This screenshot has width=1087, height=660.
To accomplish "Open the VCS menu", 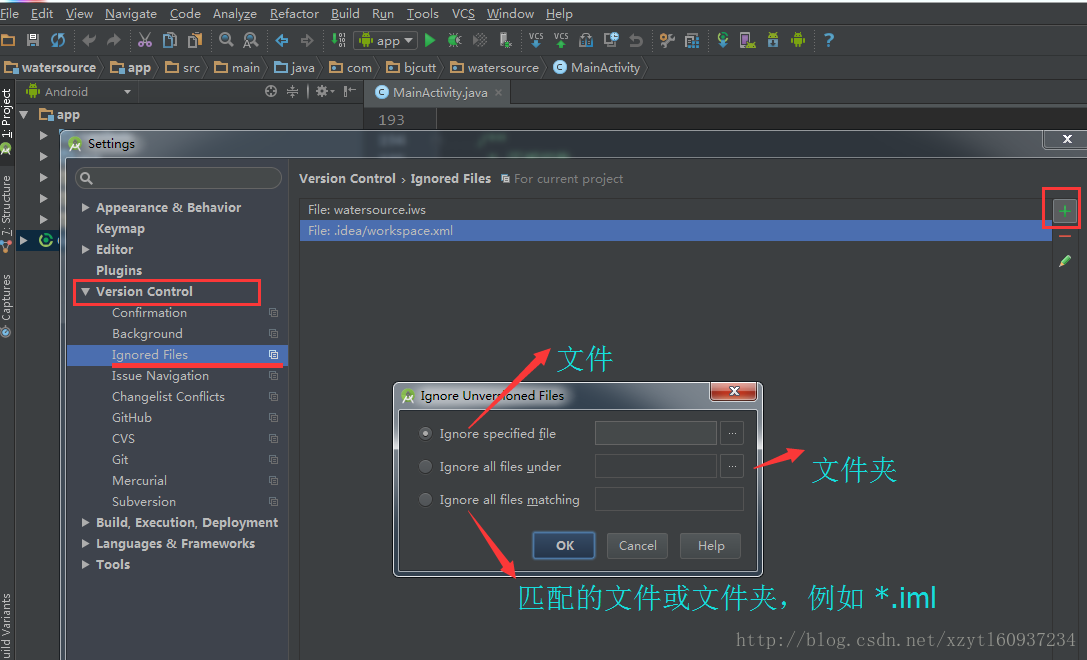I will tap(463, 13).
